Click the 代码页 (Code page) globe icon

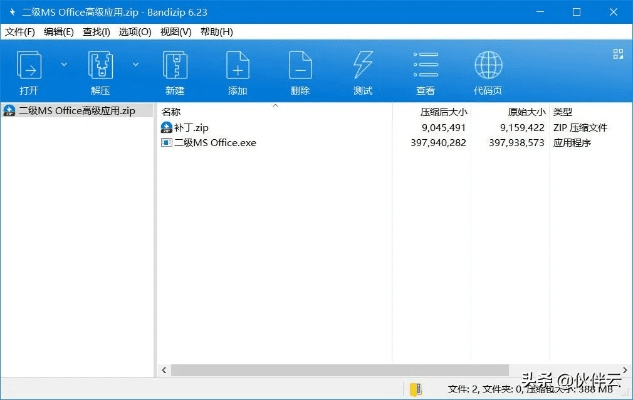[488, 67]
